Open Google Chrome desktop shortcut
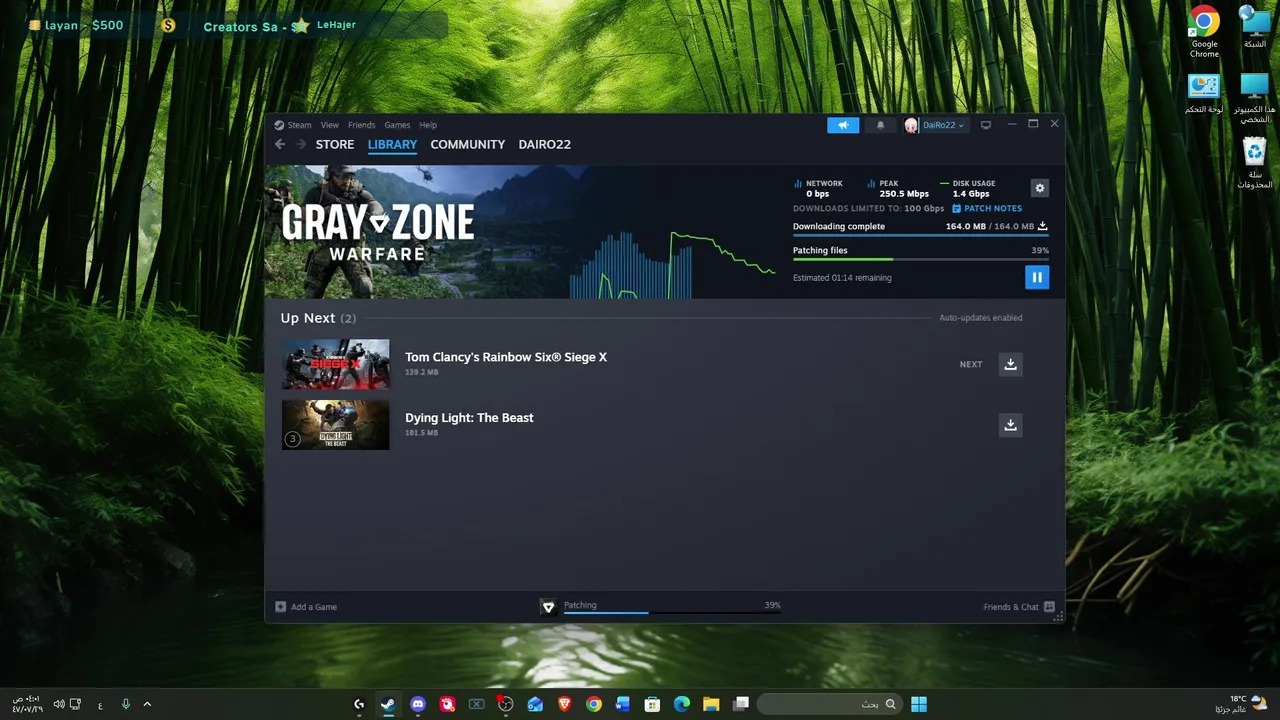This screenshot has width=1280, height=720. [x=1204, y=32]
